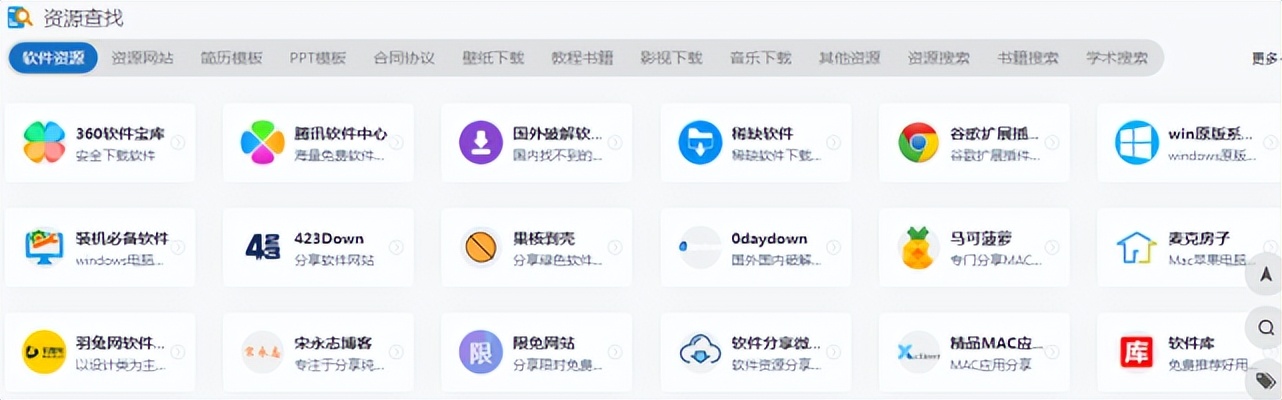Click the blue folder icon of 稀缺软件

pos(700,143)
